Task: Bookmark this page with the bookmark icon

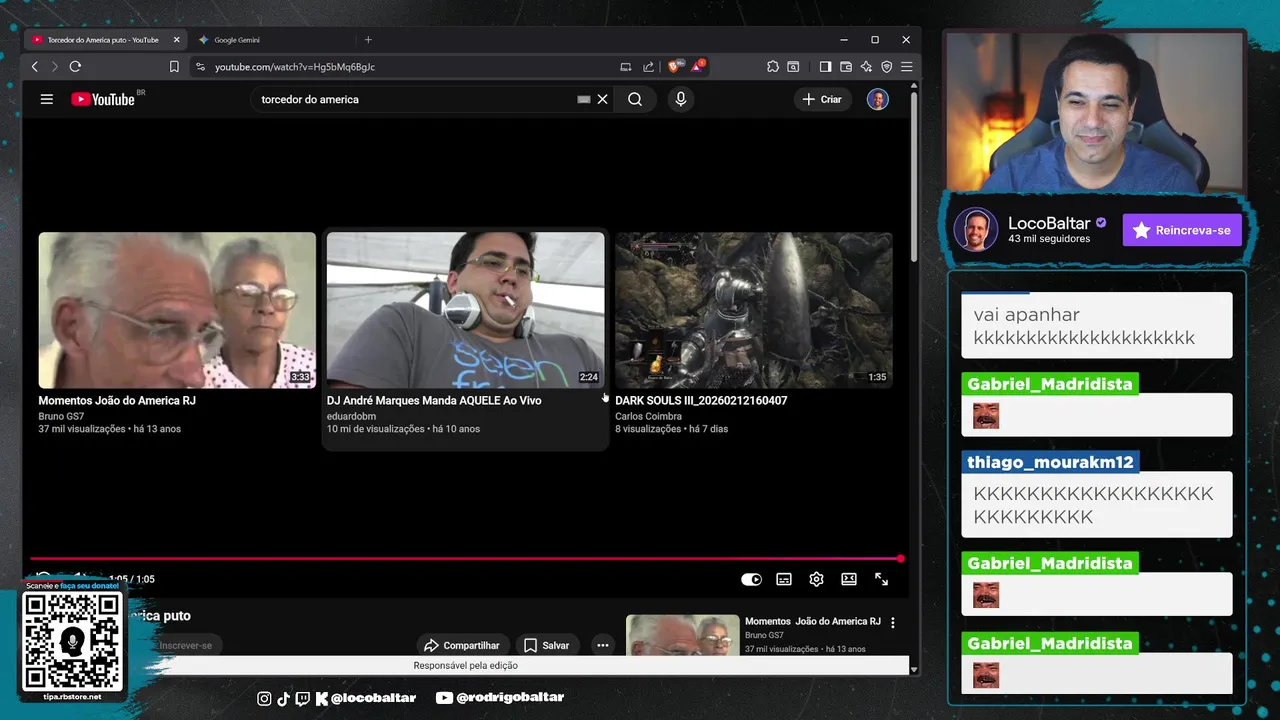Action: point(174,67)
